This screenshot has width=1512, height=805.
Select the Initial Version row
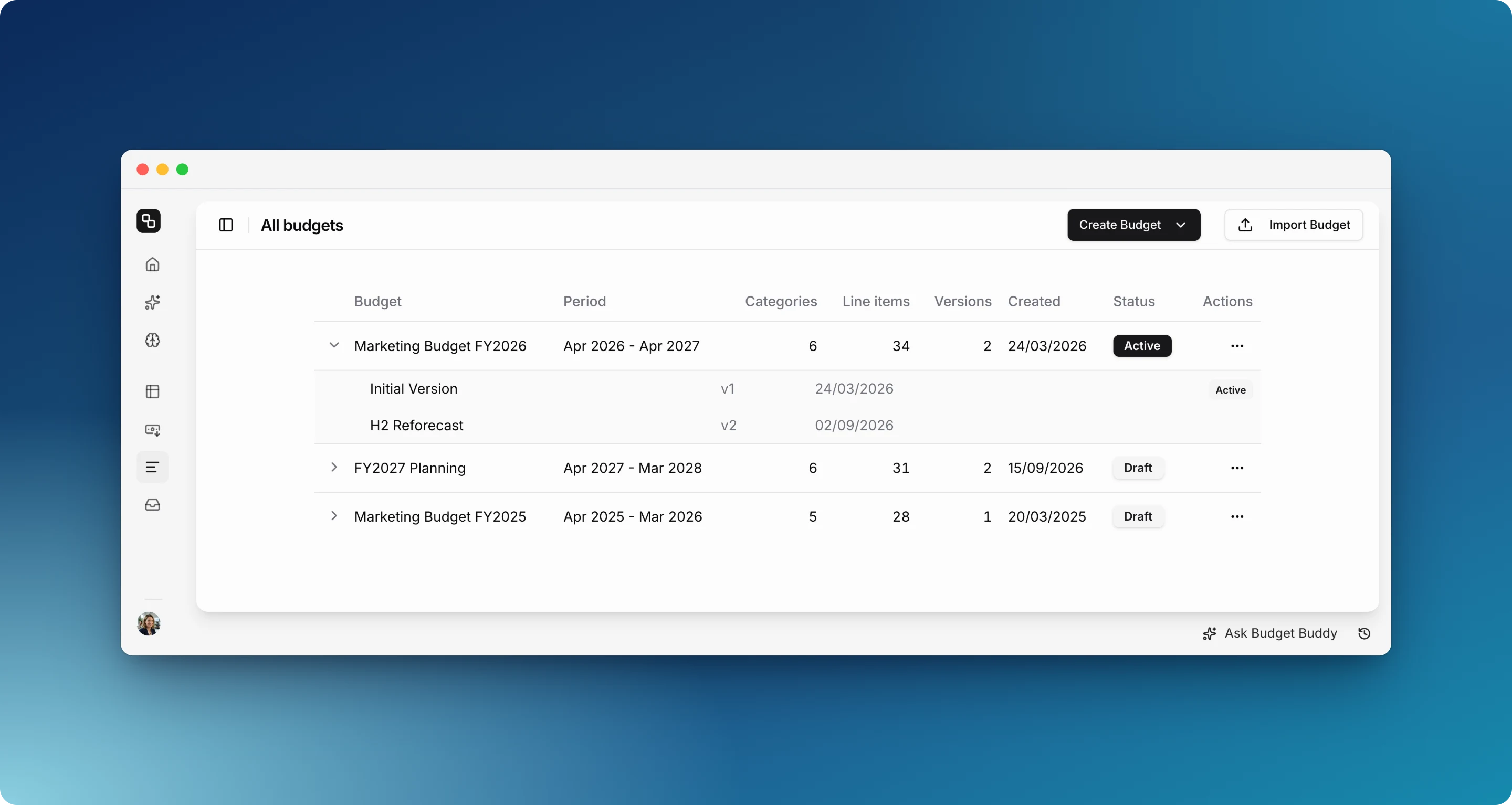(787, 389)
